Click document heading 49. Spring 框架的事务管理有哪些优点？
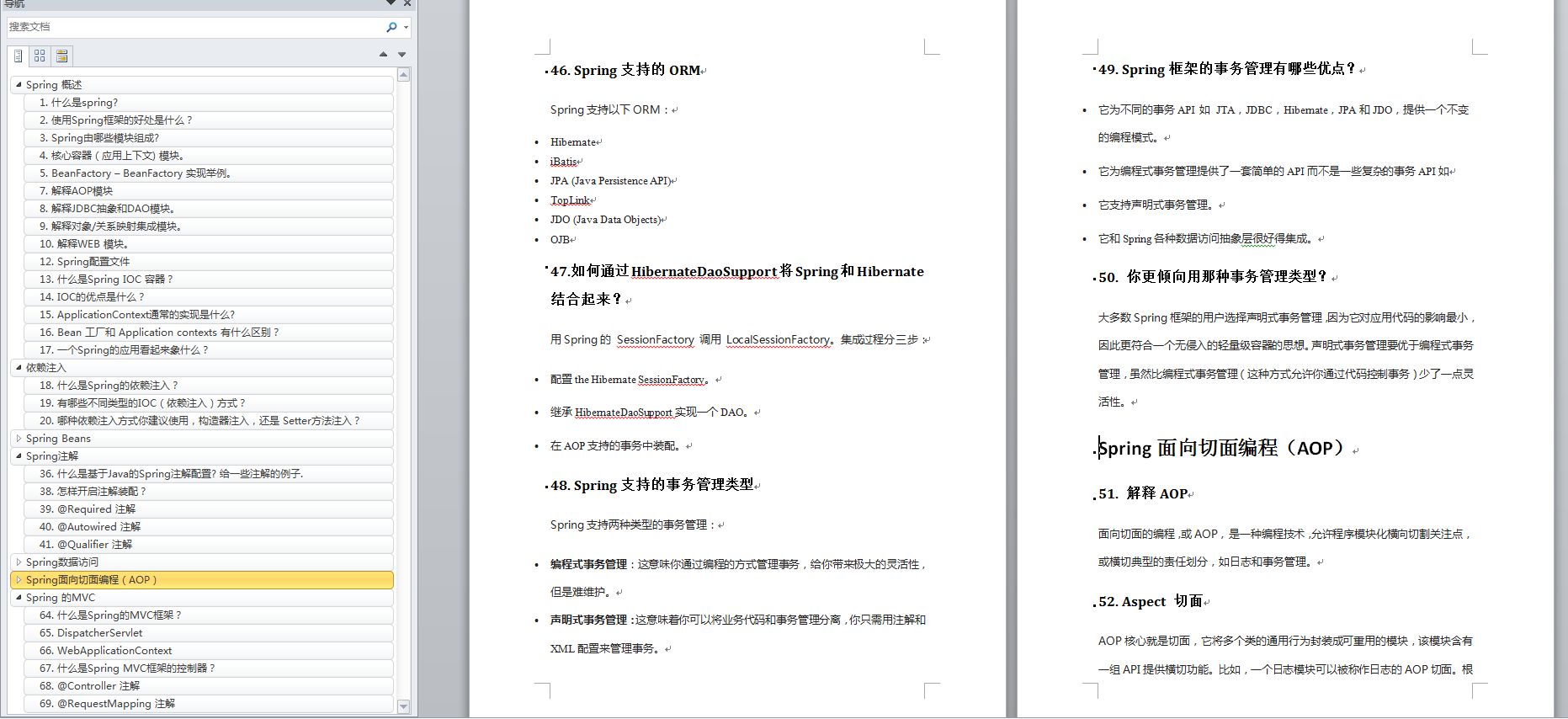Viewport: 1568px width, 719px height. tap(1227, 69)
